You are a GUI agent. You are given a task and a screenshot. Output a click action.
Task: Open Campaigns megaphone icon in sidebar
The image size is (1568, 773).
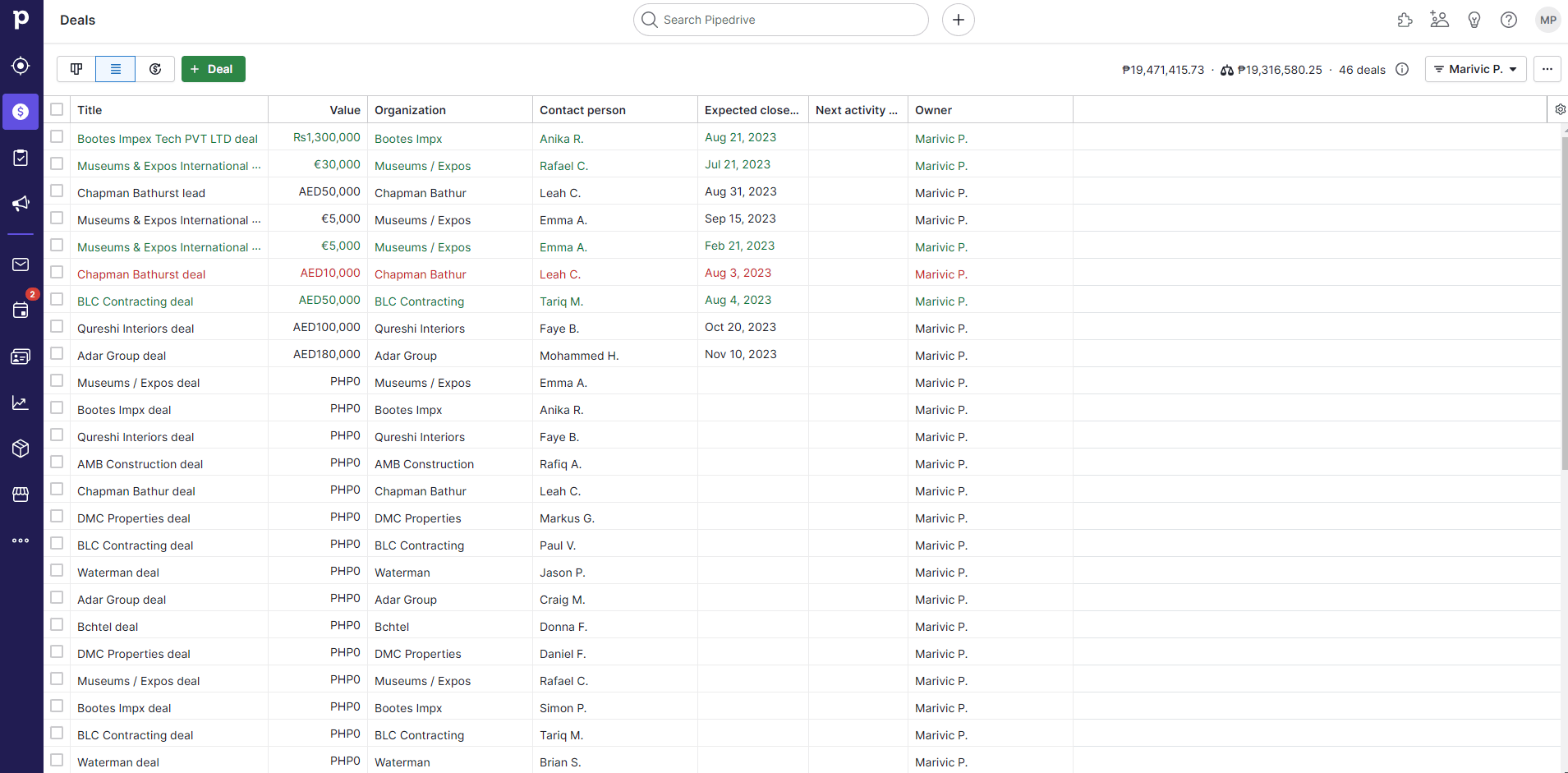click(21, 204)
